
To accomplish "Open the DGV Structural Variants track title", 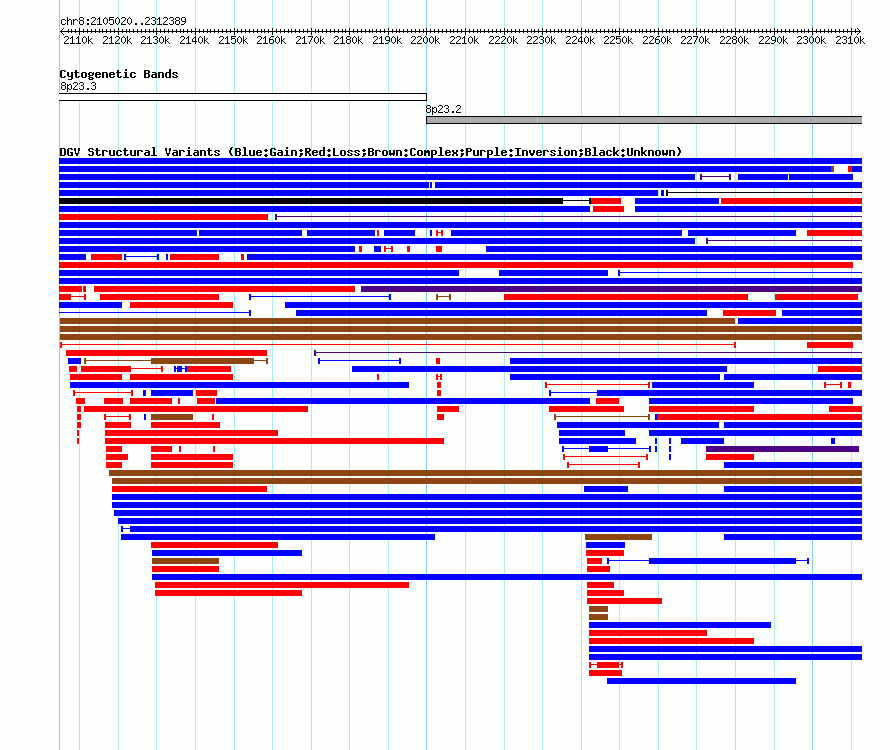I will click(371, 152).
